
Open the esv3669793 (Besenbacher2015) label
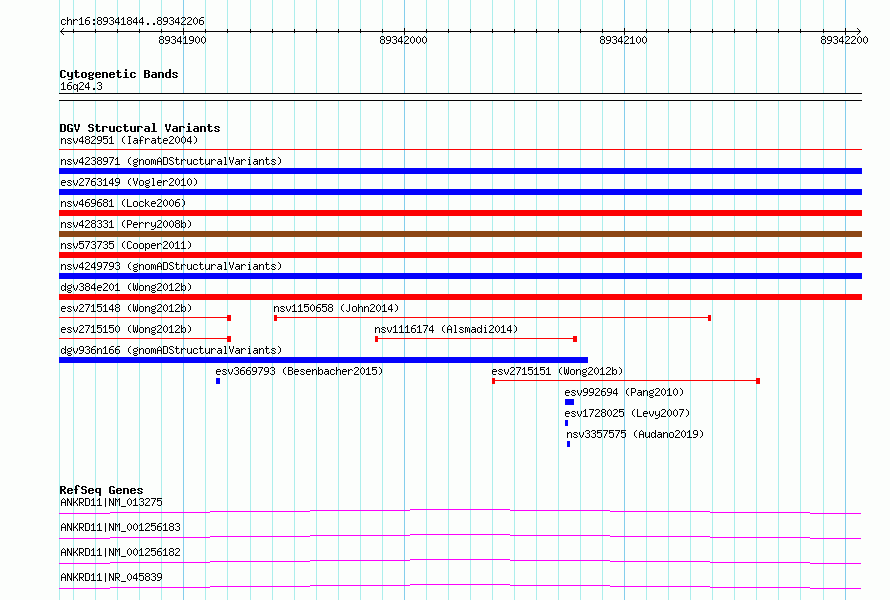tap(299, 371)
